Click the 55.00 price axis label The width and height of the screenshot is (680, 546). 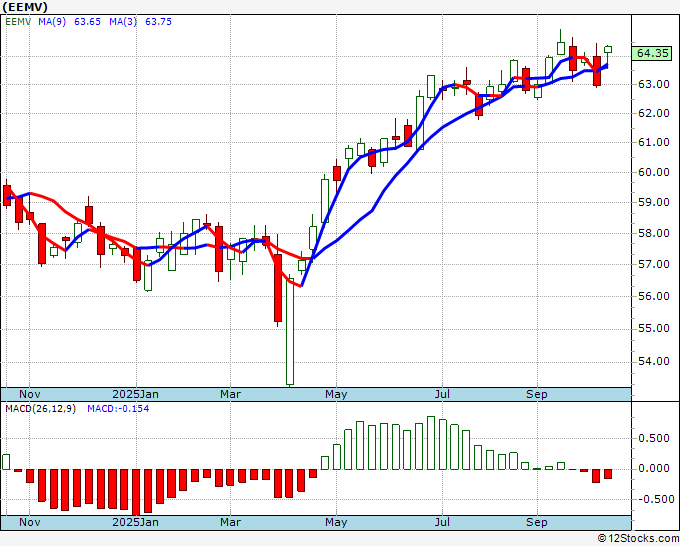tap(654, 329)
